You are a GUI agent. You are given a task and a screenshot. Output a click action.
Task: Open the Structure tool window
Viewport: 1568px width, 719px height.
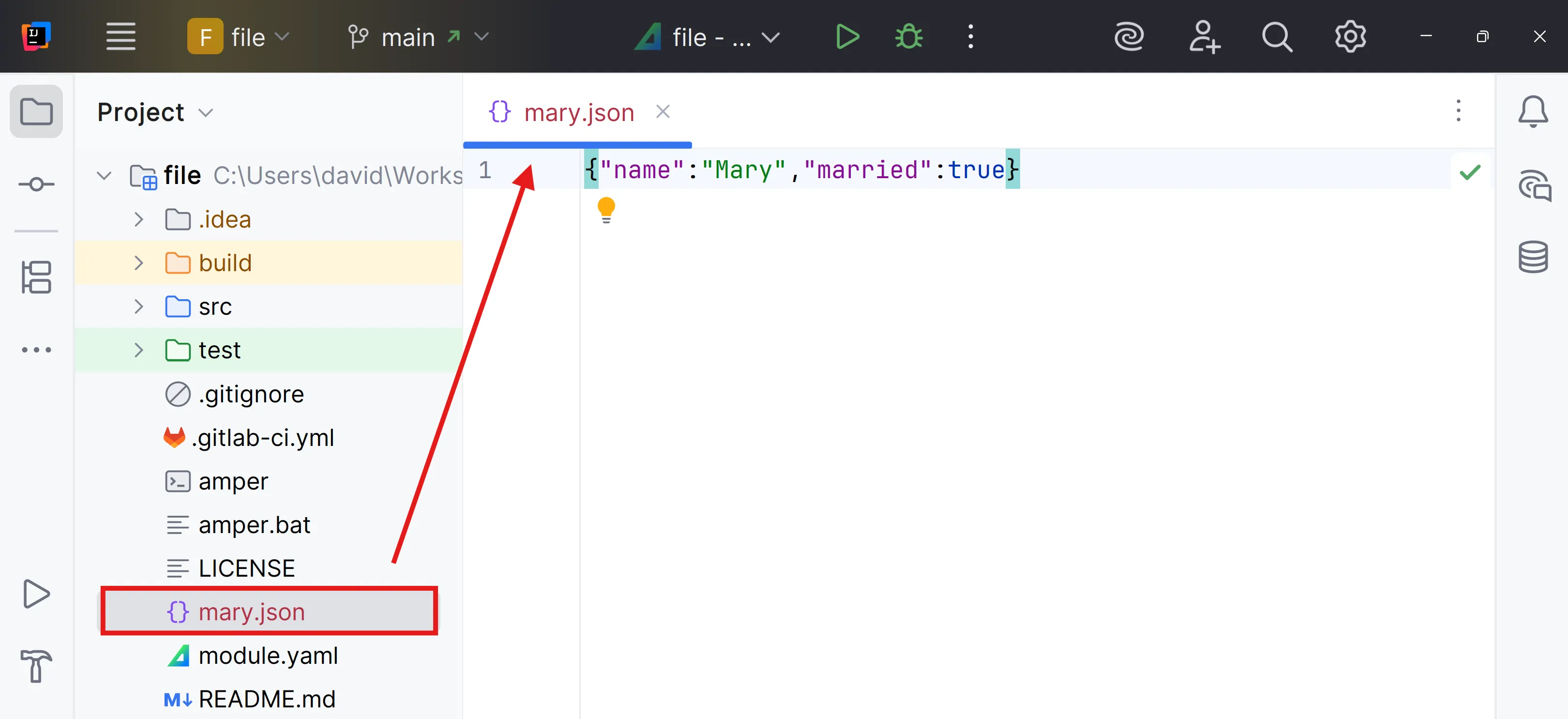coord(36,277)
